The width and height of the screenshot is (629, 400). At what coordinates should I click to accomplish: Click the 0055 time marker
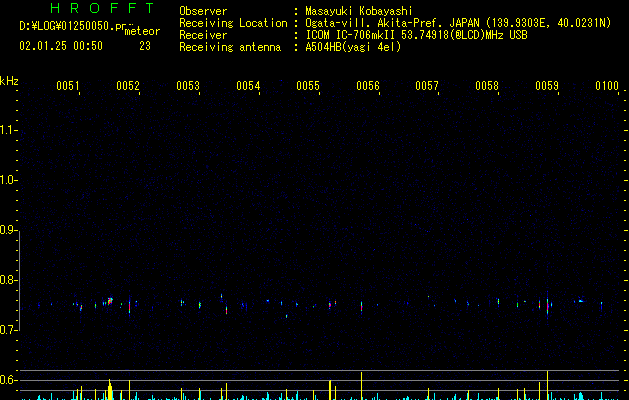pyautogui.click(x=308, y=86)
